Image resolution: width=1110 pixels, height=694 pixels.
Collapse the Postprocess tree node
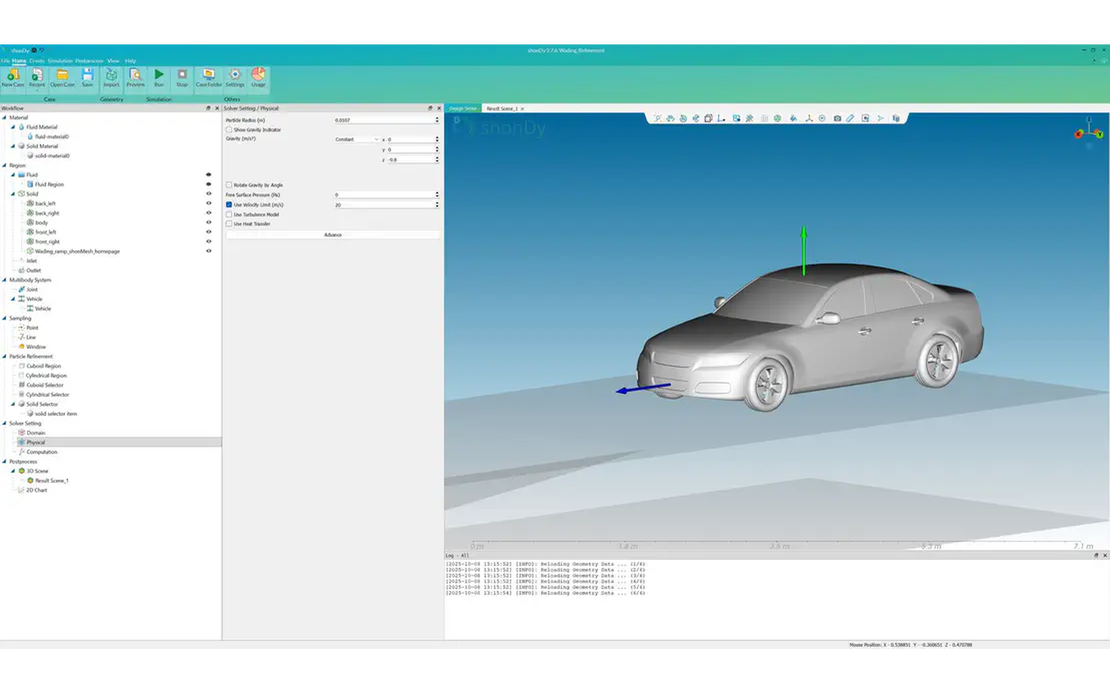click(x=4, y=461)
